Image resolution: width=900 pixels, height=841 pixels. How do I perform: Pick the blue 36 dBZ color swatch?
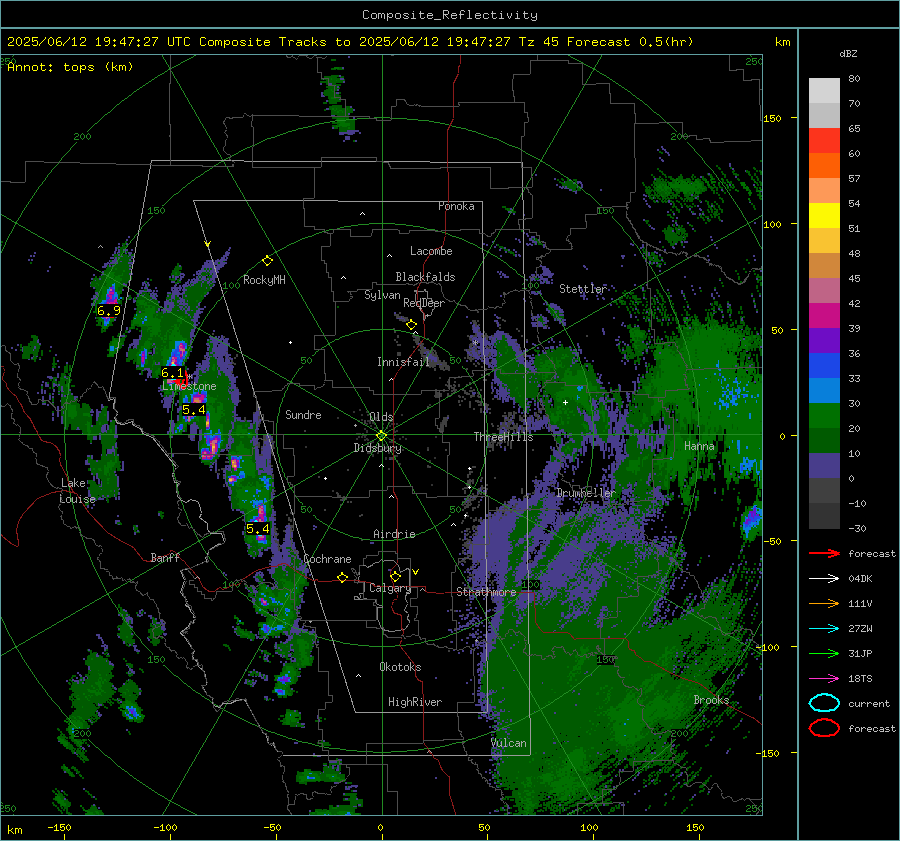(x=824, y=366)
